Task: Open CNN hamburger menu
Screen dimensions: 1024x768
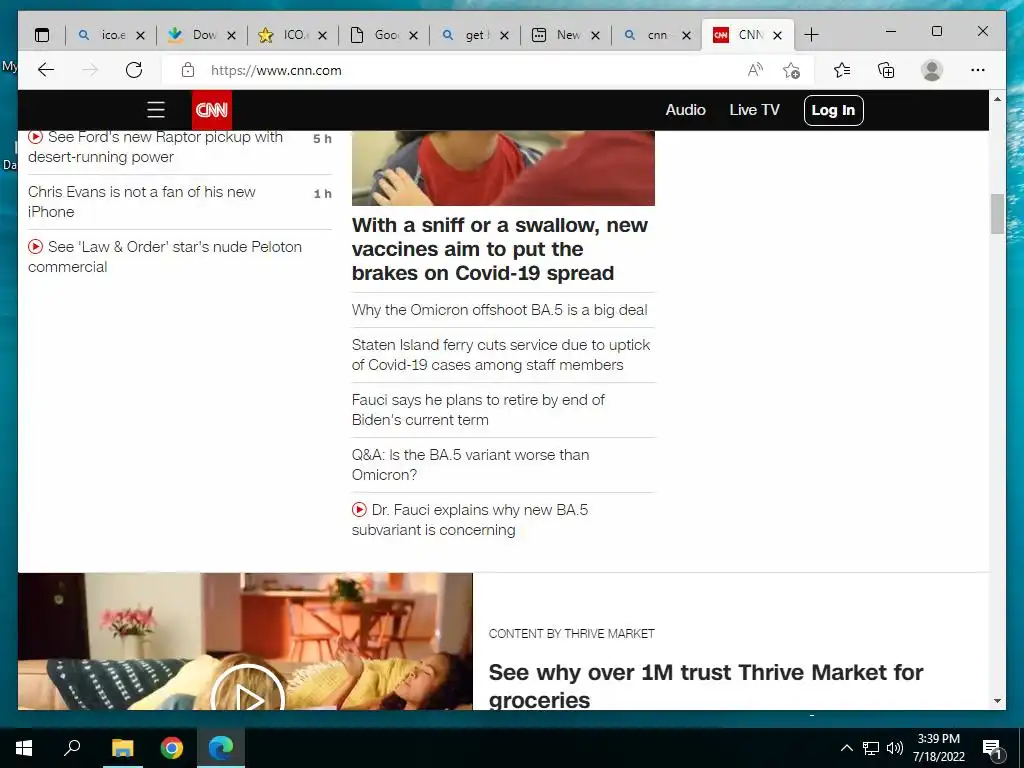Action: (x=155, y=110)
